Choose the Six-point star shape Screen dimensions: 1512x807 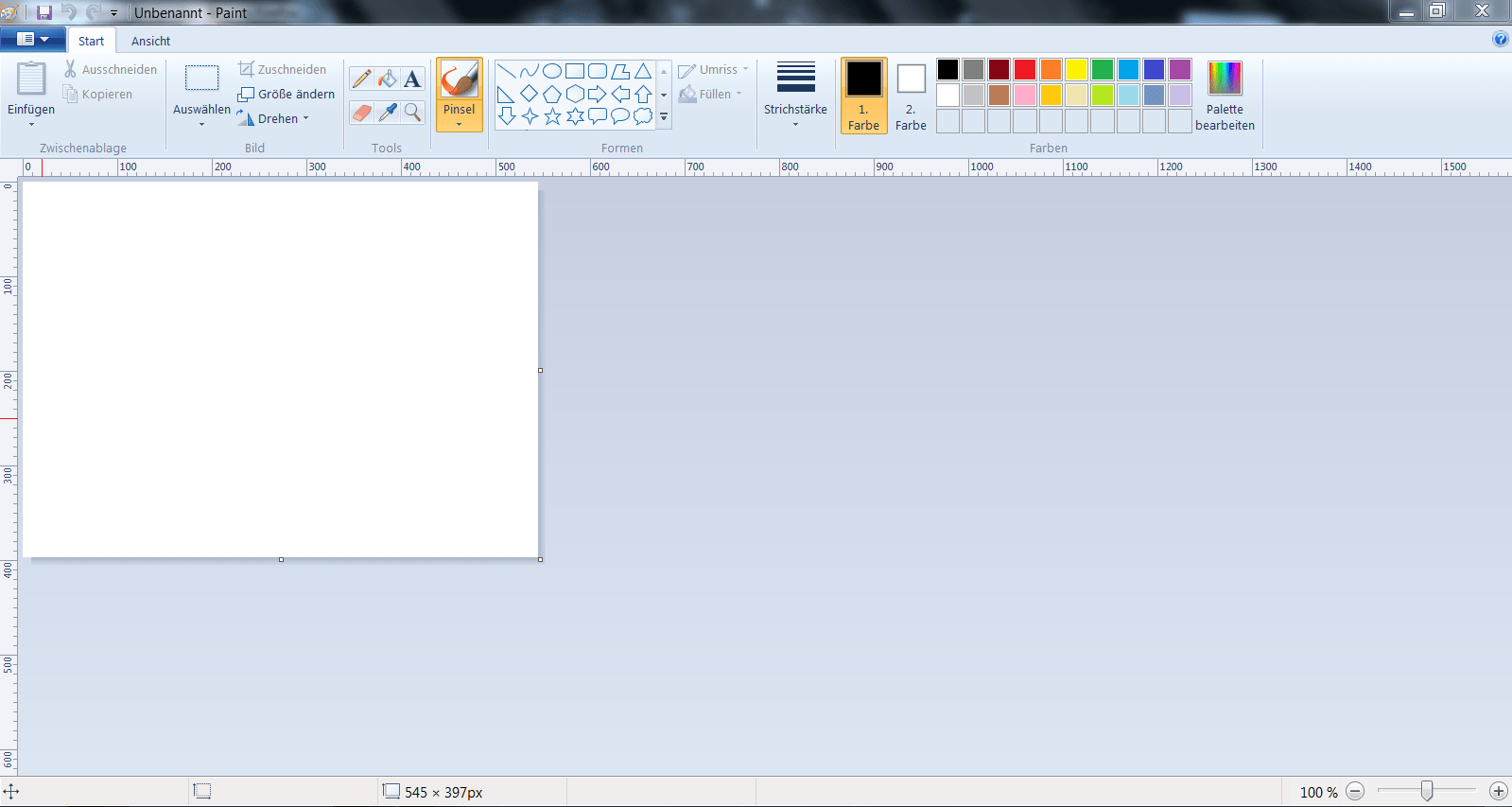click(575, 116)
